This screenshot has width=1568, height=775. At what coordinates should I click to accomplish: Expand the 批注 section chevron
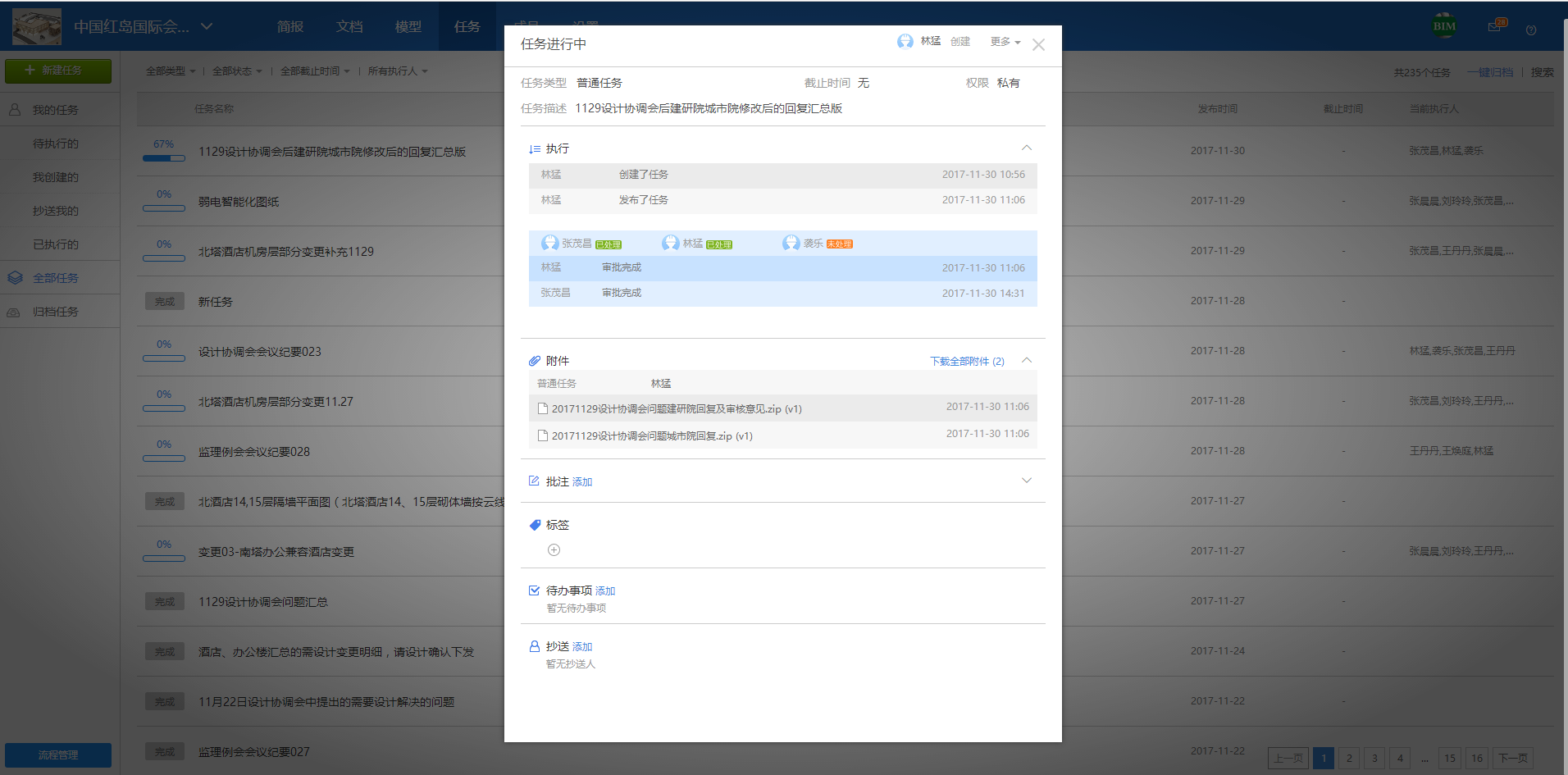(1027, 481)
